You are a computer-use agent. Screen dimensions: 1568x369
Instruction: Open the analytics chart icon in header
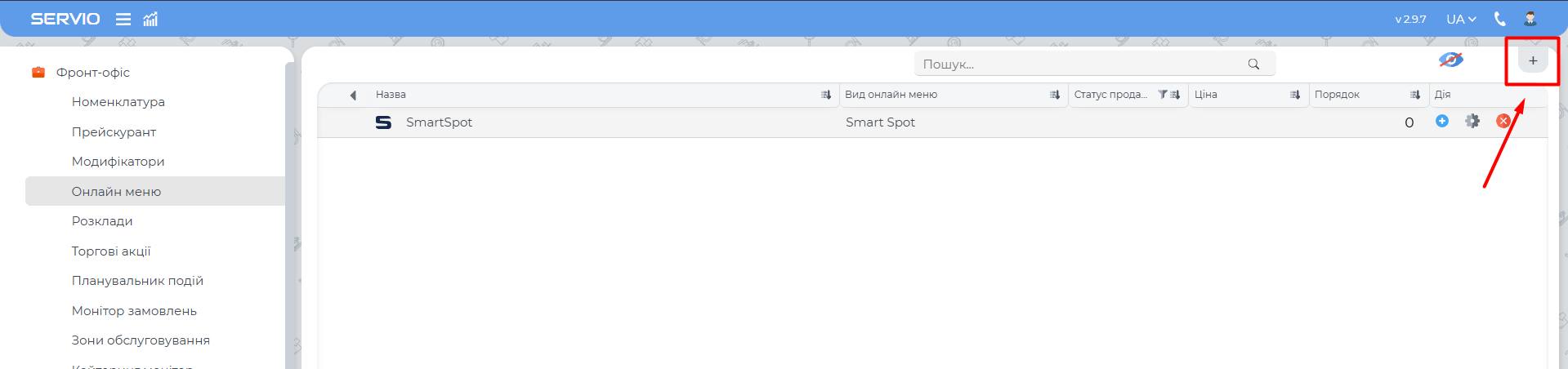[150, 19]
